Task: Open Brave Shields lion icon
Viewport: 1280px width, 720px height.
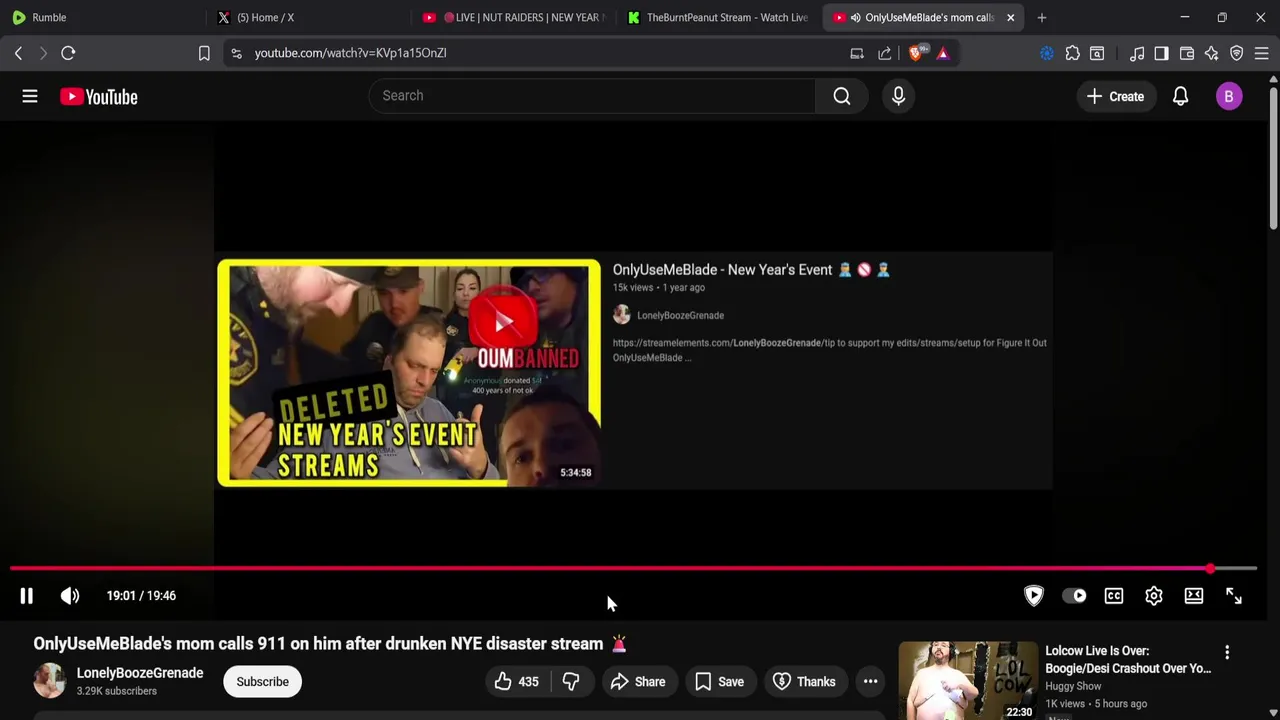Action: tap(917, 53)
